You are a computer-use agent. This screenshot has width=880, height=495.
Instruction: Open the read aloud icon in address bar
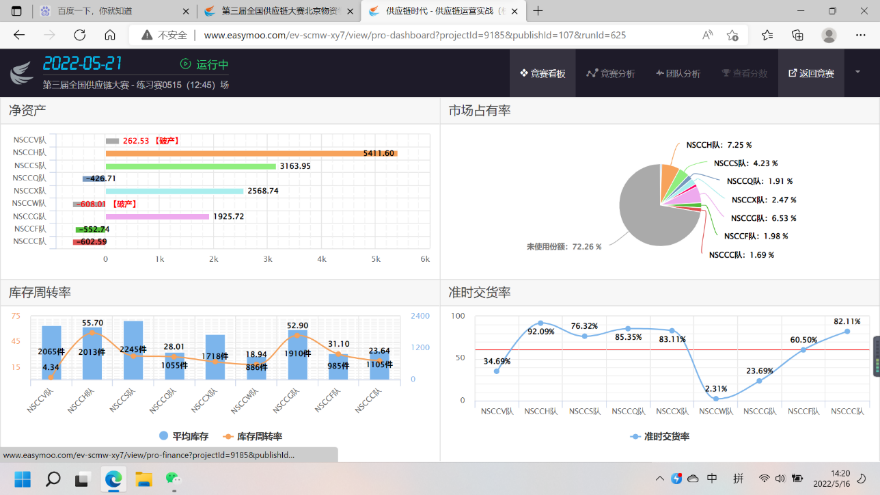708,34
